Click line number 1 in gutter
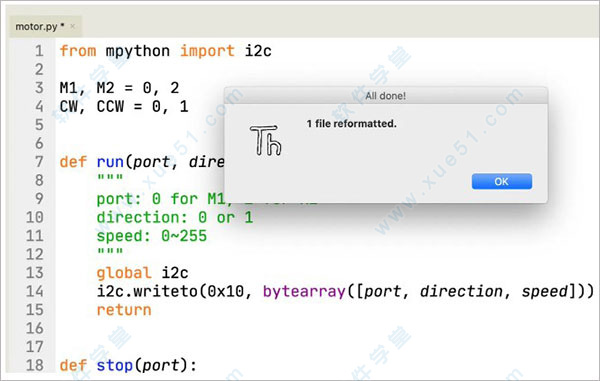 [x=39, y=51]
